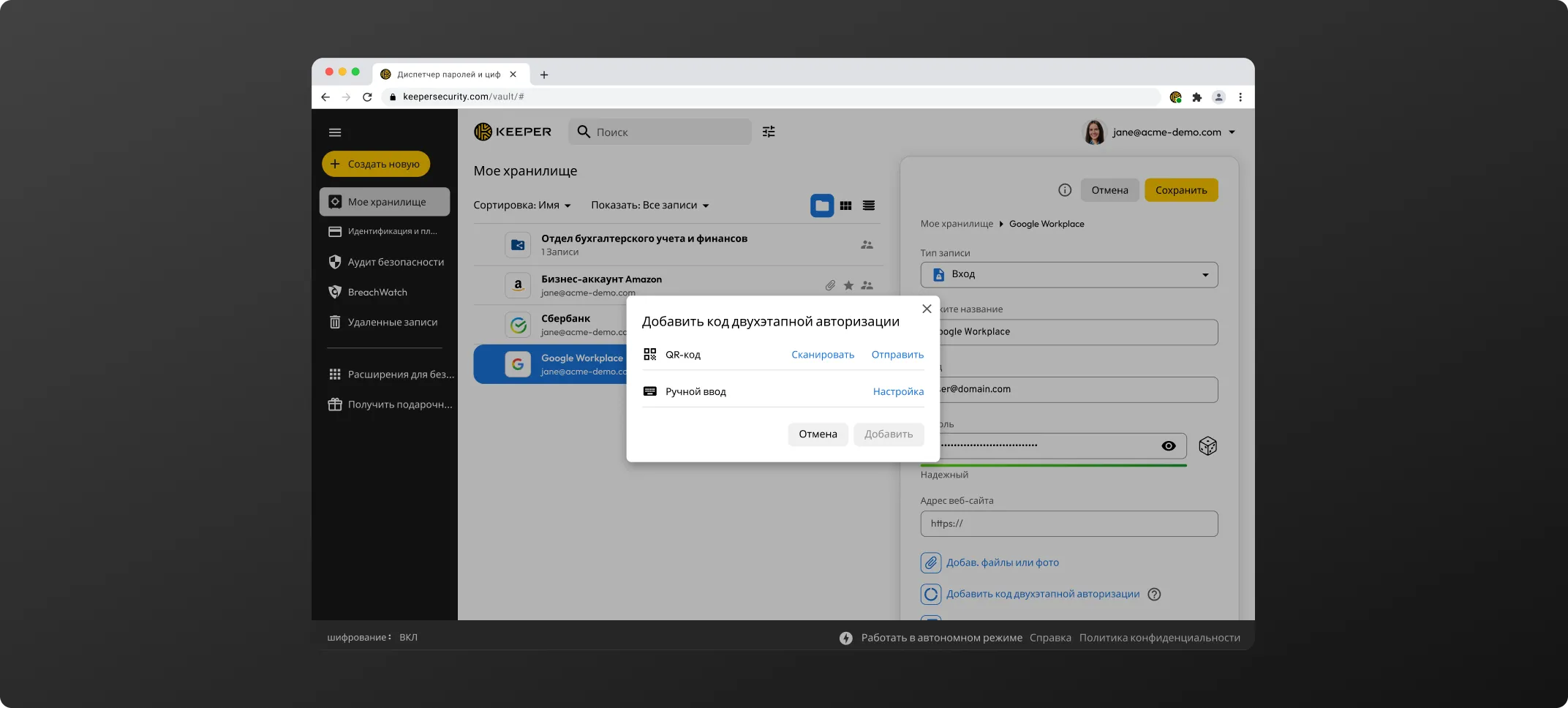
Task: Open Политика конфиденциальности footer link
Action: click(x=1159, y=638)
